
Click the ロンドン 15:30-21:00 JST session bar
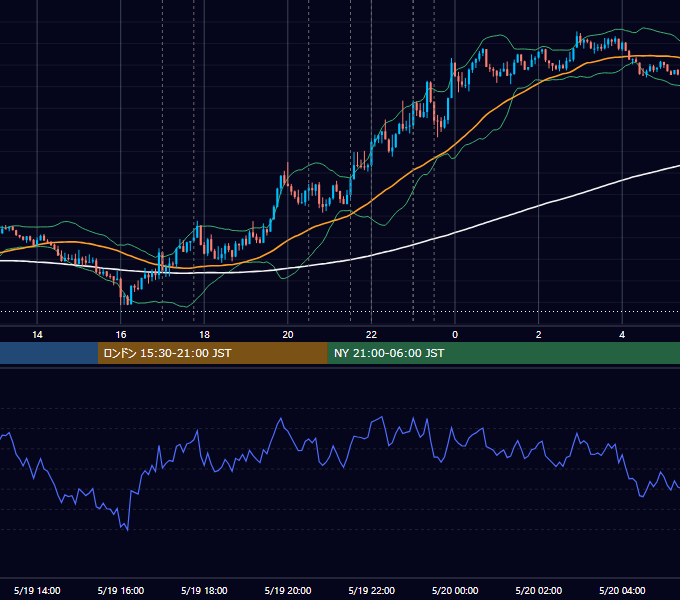(212, 353)
